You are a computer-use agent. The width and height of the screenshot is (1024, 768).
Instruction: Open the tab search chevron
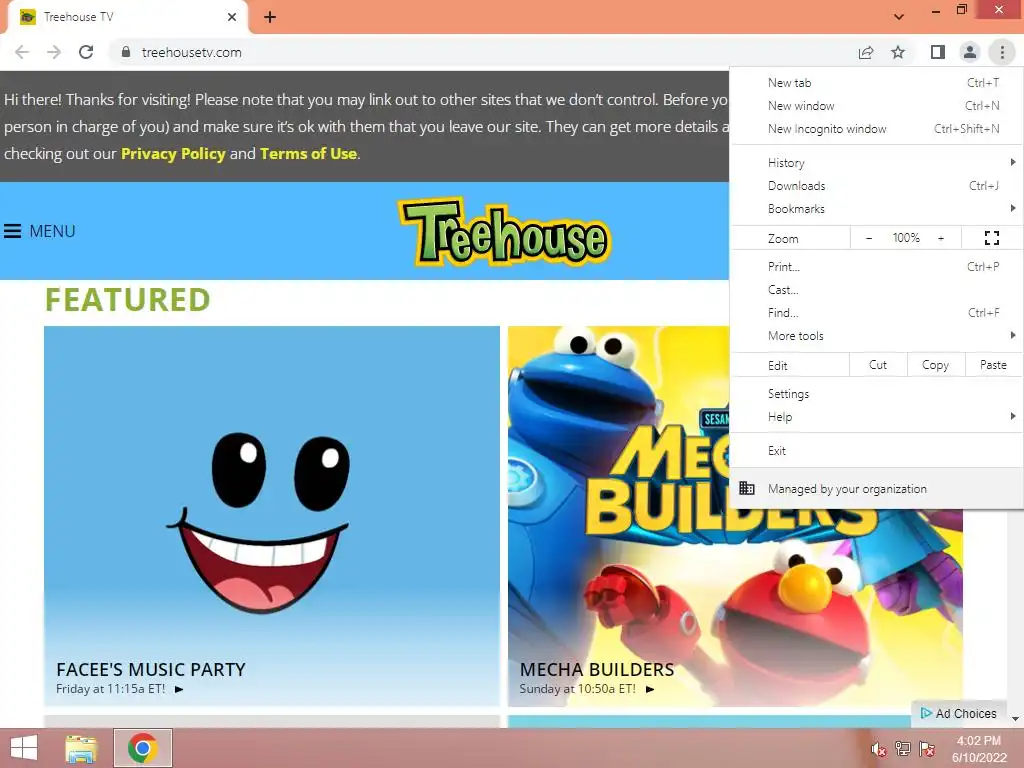pyautogui.click(x=899, y=17)
